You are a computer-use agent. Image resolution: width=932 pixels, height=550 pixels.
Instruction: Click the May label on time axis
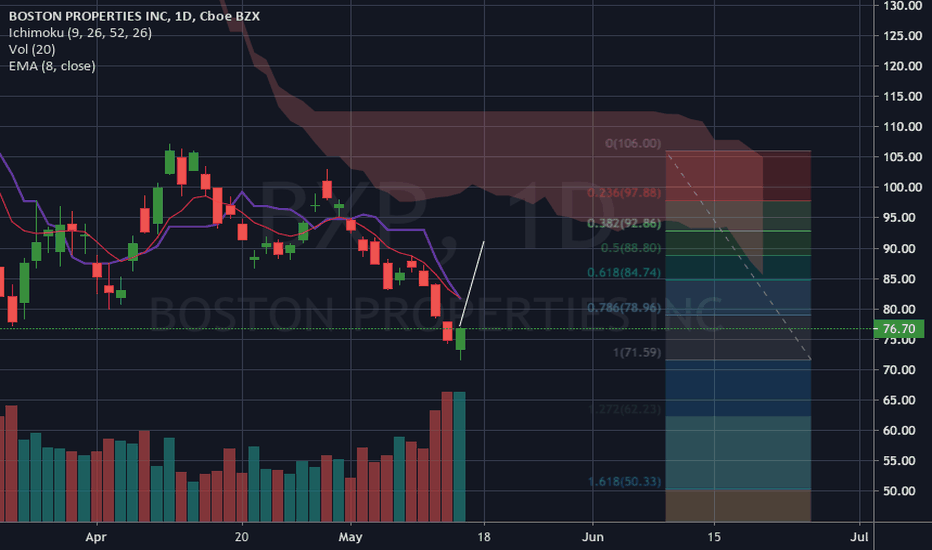click(x=350, y=537)
